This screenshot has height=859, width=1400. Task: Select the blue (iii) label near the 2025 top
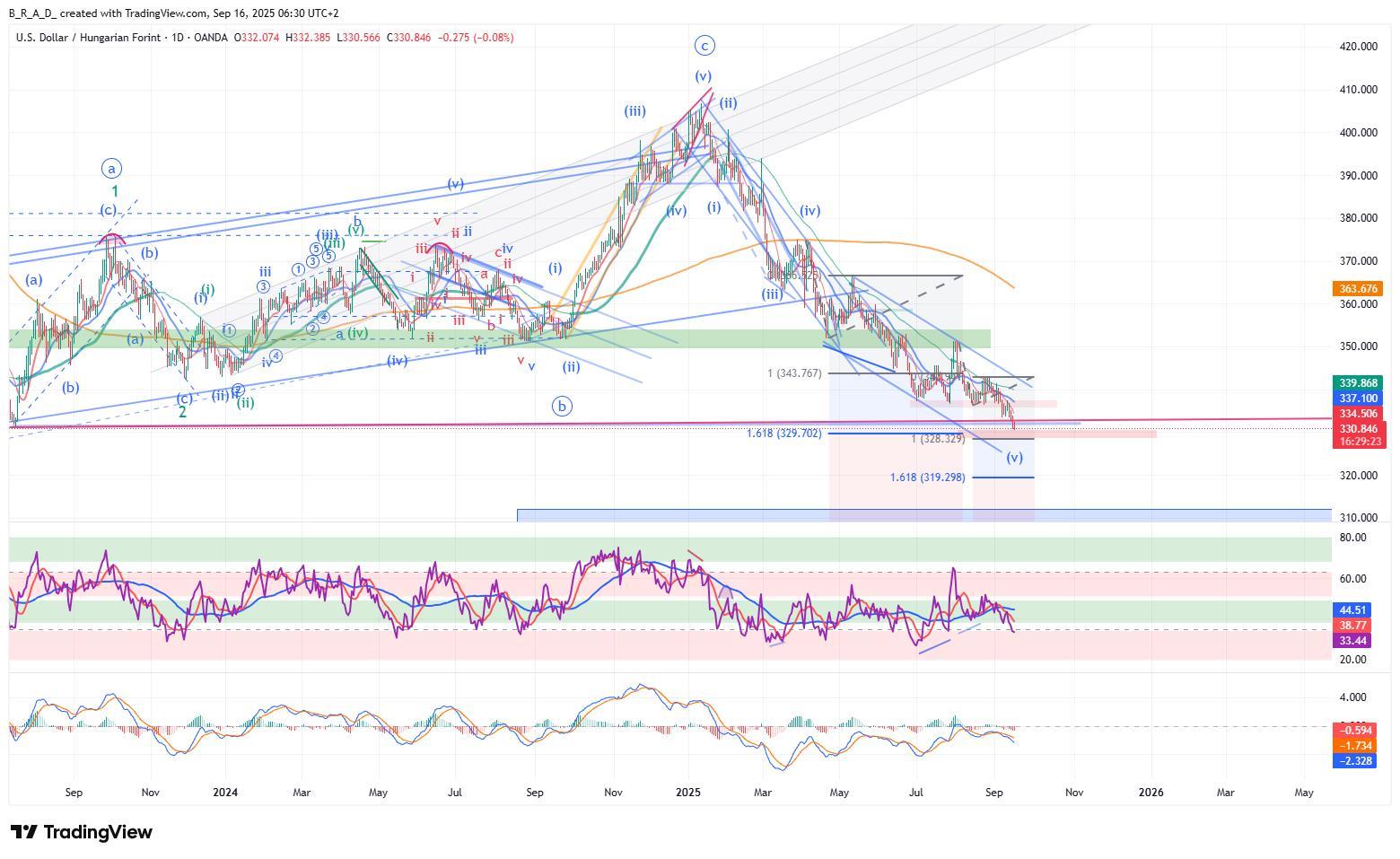[x=634, y=111]
